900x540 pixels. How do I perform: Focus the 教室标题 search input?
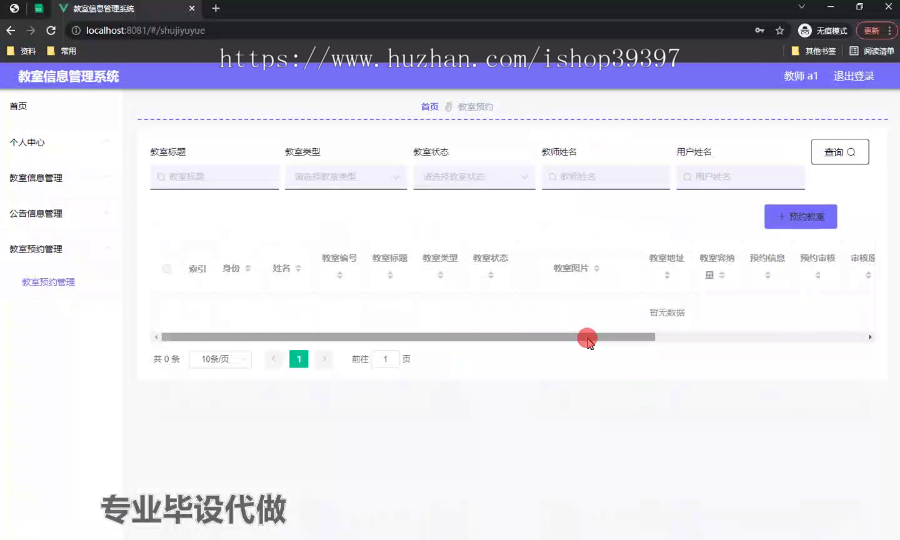click(x=215, y=177)
